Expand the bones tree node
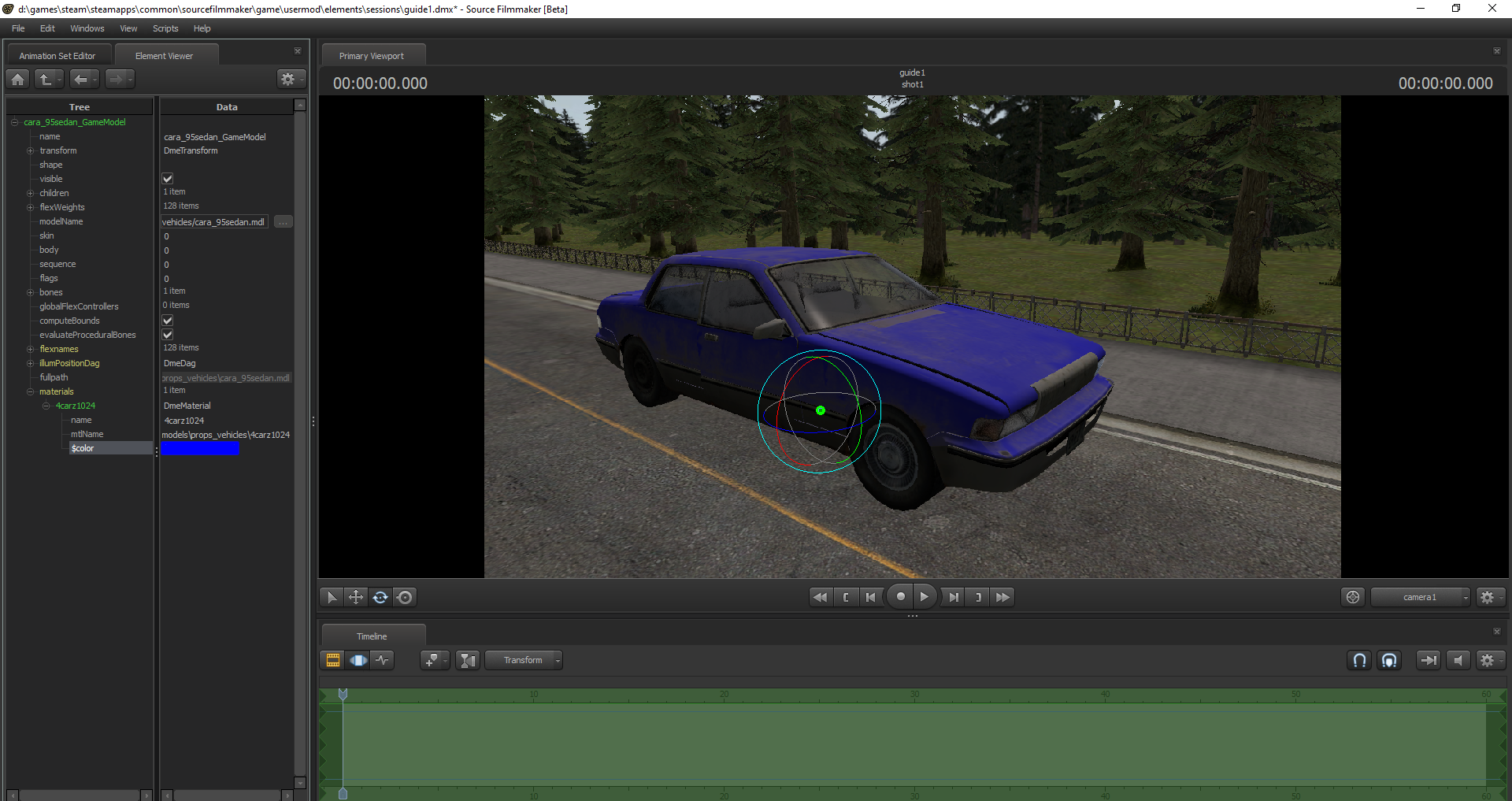1512x801 pixels. [x=31, y=292]
